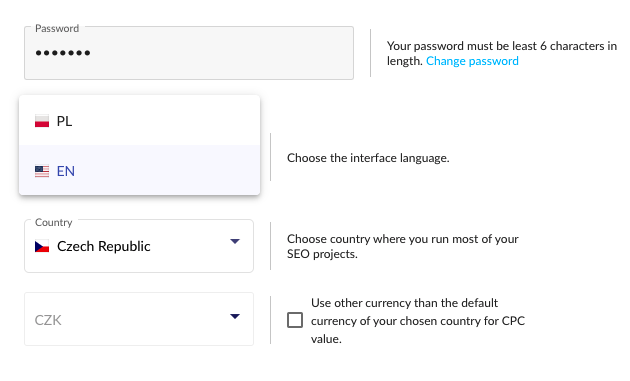The height and width of the screenshot is (381, 630).
Task: Click the CZK currency field
Action: pyautogui.click(x=139, y=319)
